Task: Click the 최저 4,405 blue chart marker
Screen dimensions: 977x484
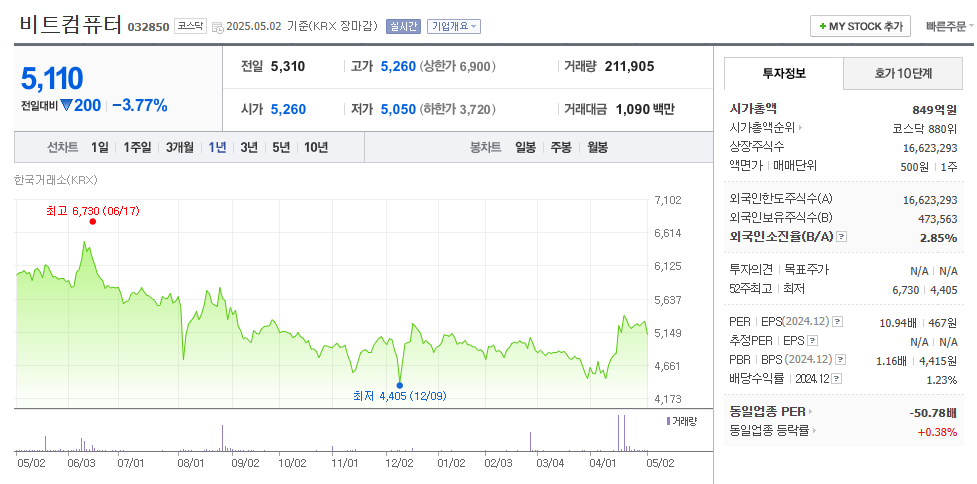Action: (399, 386)
